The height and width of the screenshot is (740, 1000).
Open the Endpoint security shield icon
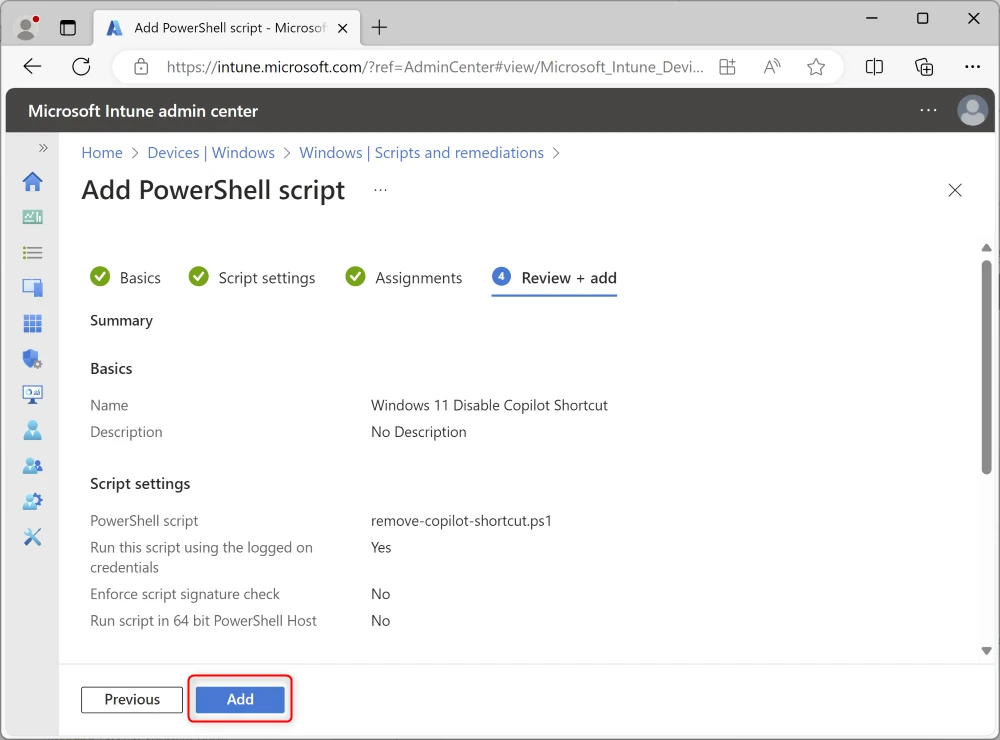33,359
